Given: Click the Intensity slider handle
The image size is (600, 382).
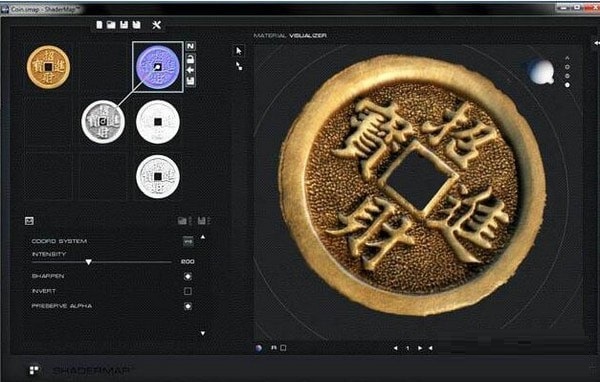Looking at the screenshot, I should tap(88, 262).
